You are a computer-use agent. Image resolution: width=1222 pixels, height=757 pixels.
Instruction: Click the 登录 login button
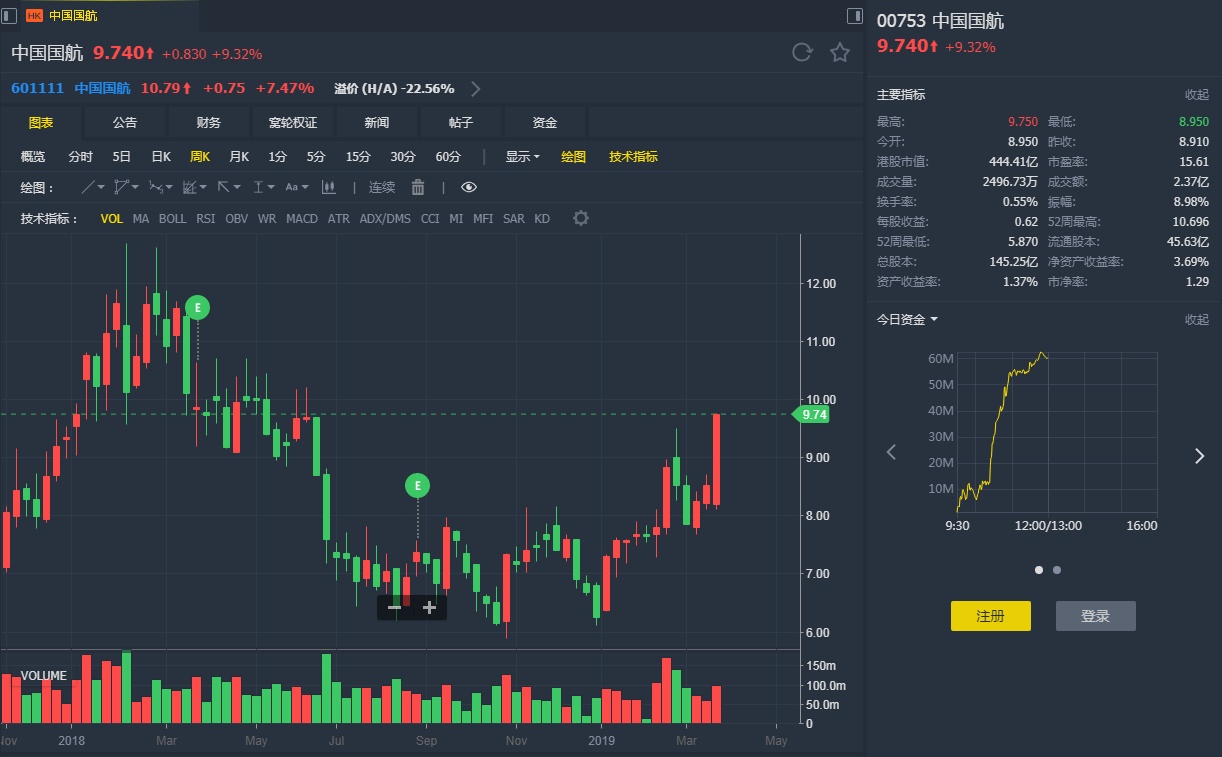click(x=1096, y=616)
